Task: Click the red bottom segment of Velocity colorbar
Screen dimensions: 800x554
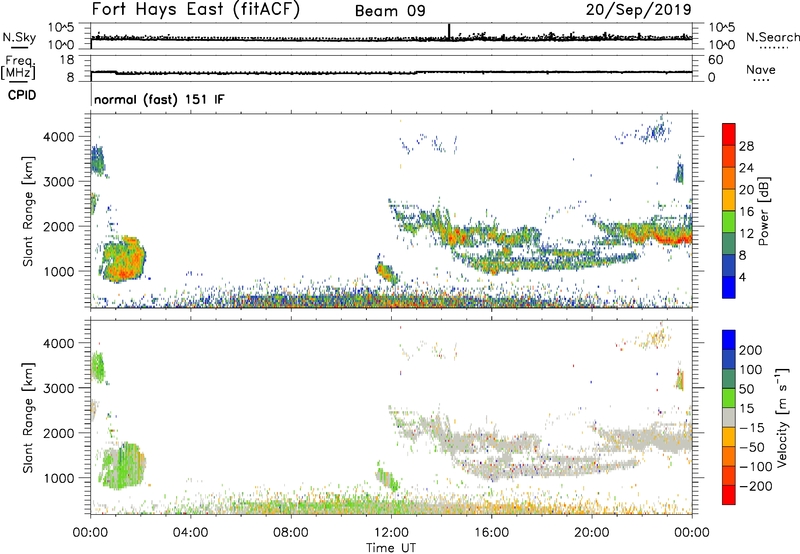Action: [x=729, y=495]
